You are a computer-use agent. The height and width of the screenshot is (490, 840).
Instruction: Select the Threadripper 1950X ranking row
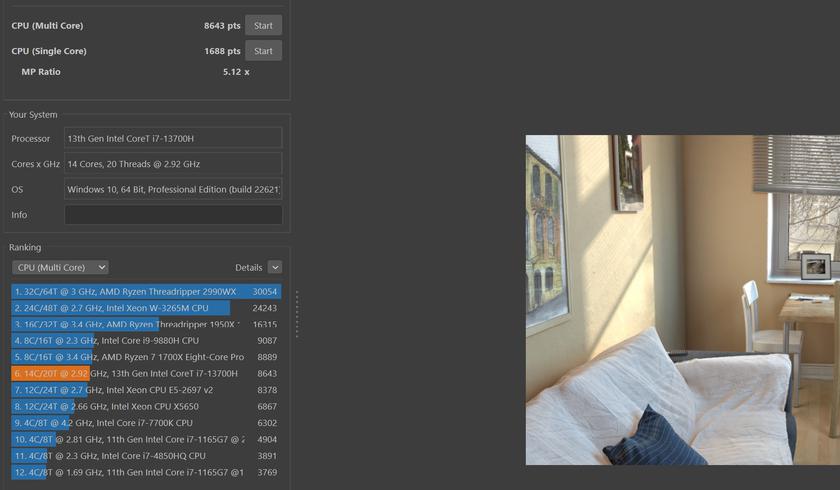click(x=146, y=324)
